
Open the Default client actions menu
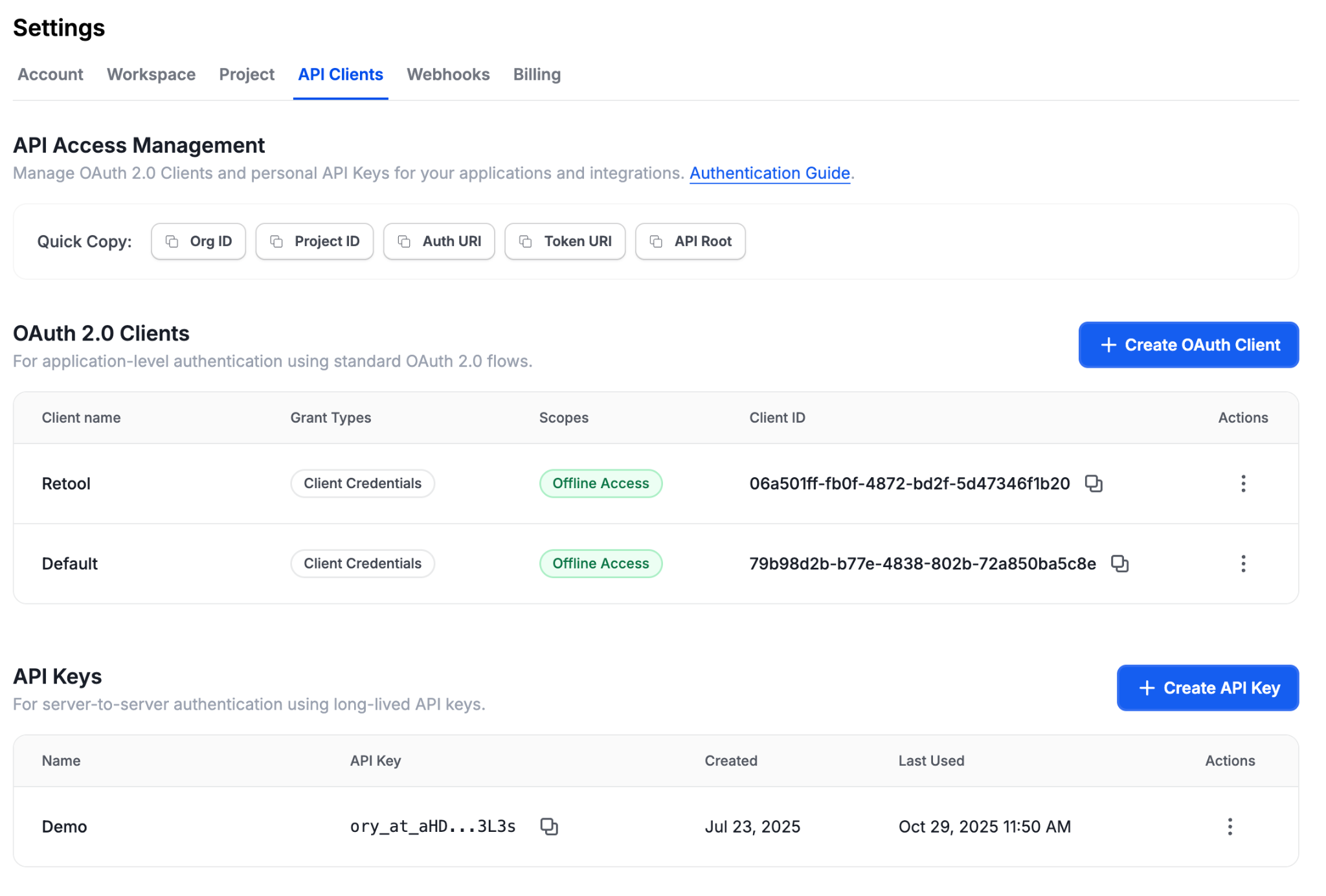[1242, 564]
